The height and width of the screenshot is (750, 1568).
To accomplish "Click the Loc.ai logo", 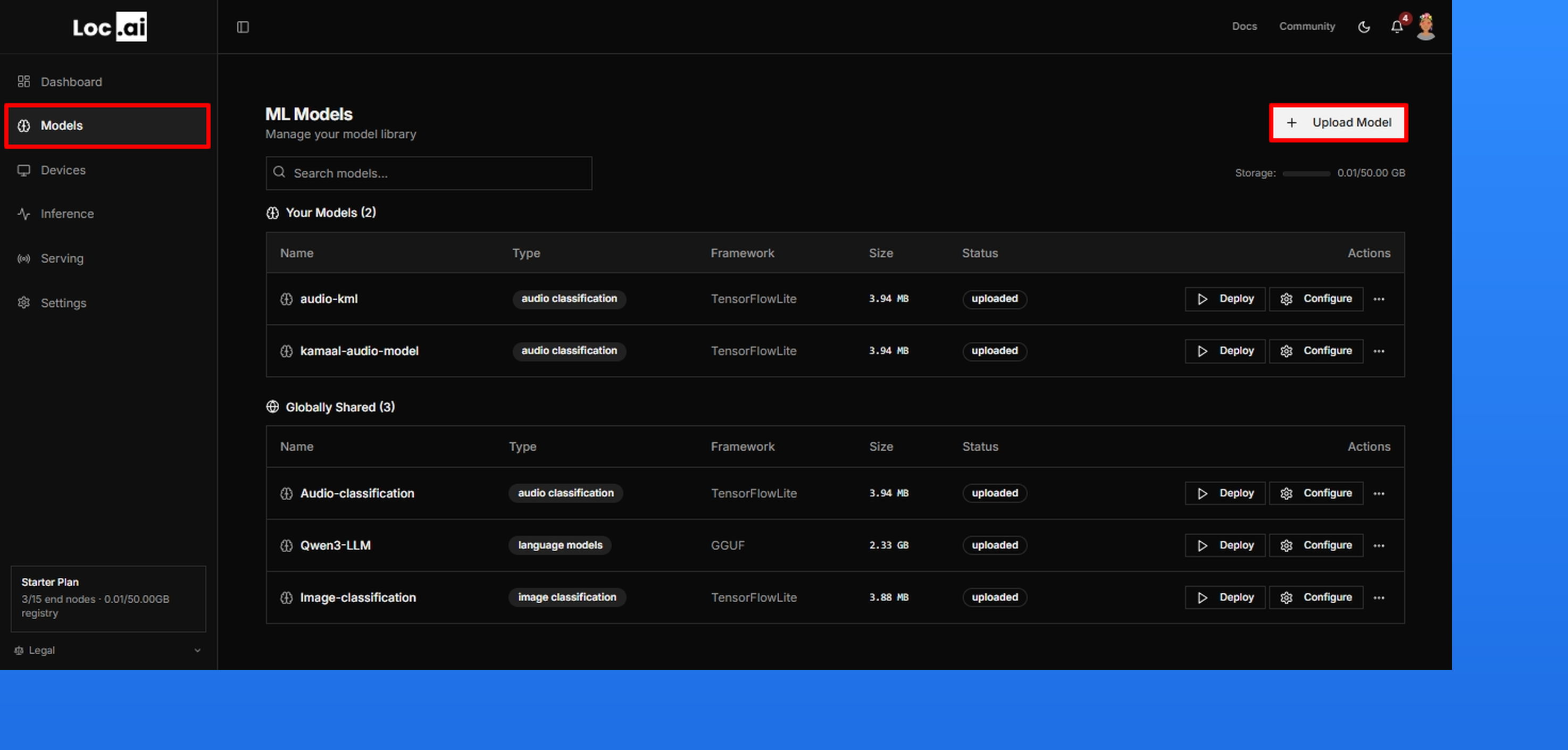I will [x=110, y=27].
